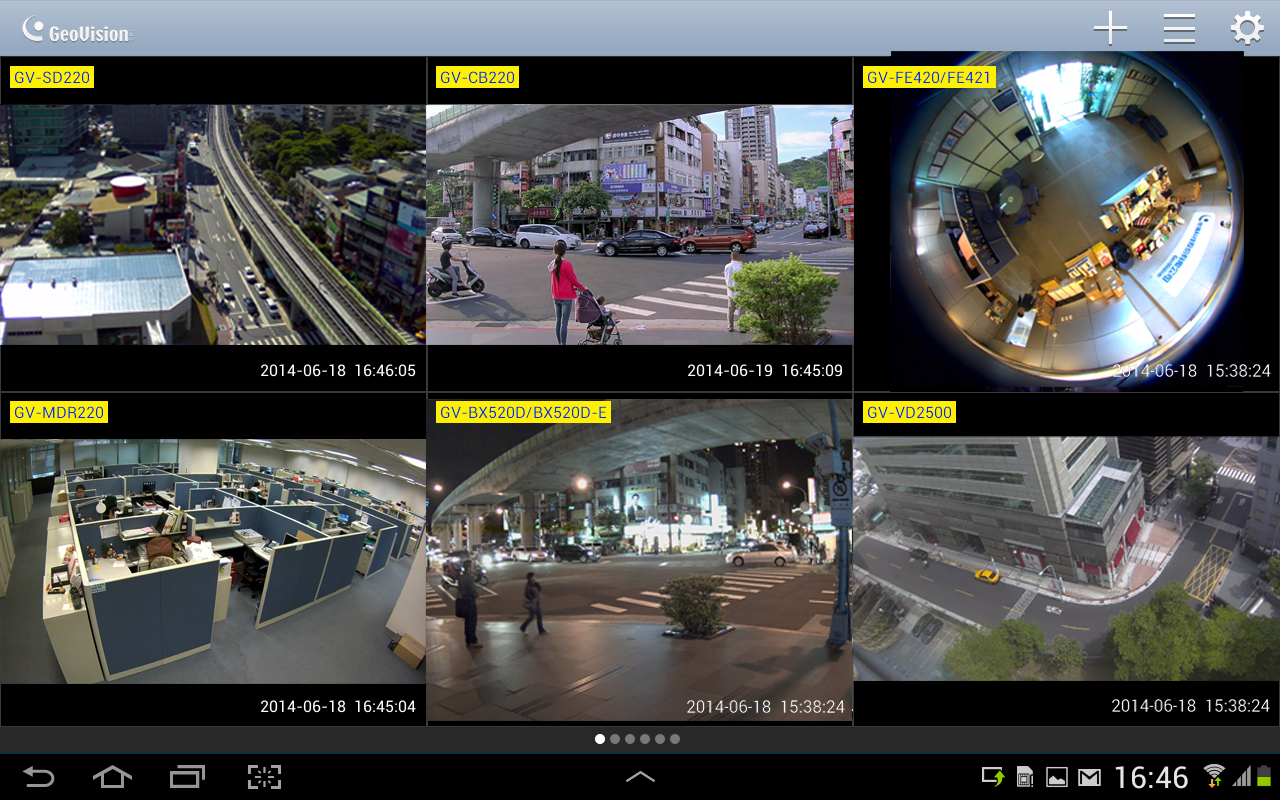Open the GeoVision settings gear
The height and width of the screenshot is (800, 1280).
pyautogui.click(x=1246, y=27)
